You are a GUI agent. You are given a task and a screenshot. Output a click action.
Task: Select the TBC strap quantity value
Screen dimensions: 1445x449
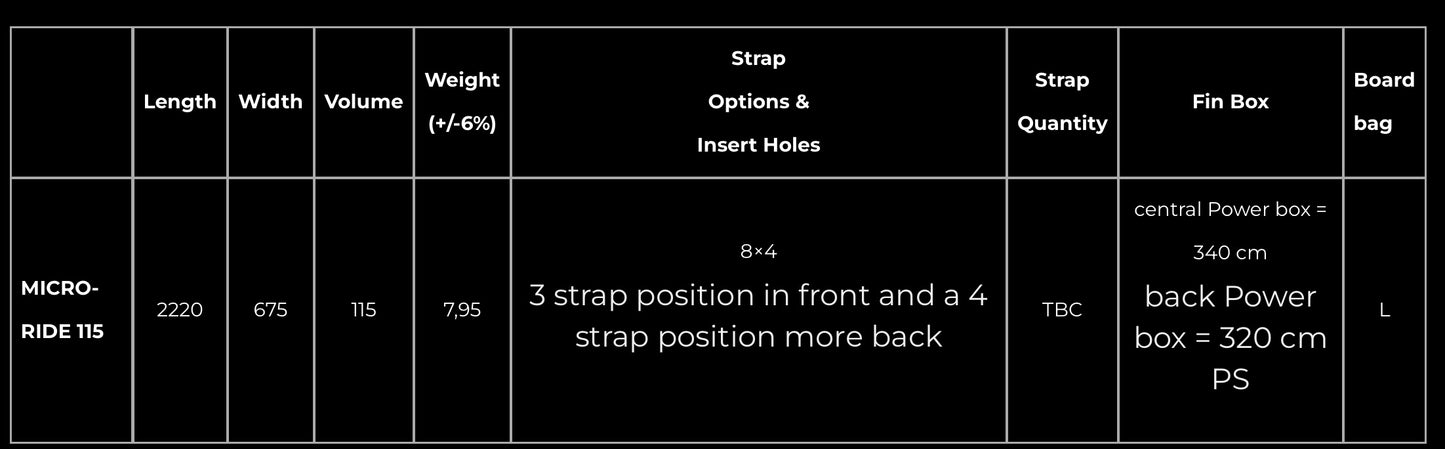click(1062, 310)
